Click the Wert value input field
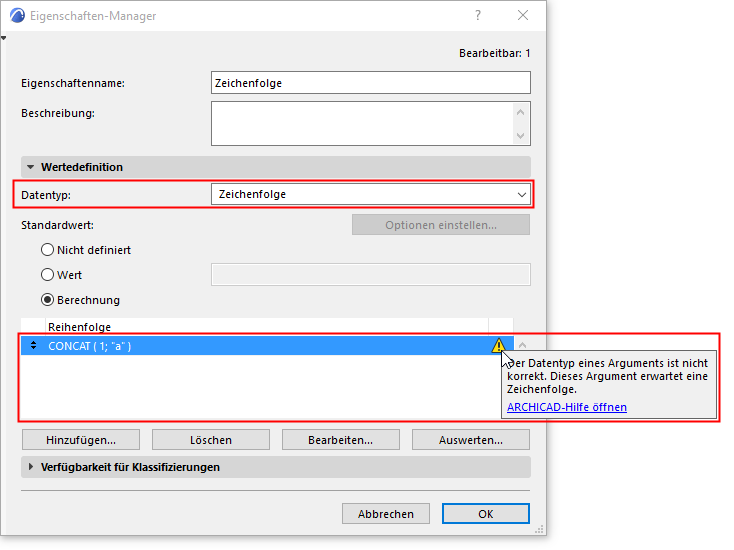The width and height of the screenshot is (734, 550). 371,275
